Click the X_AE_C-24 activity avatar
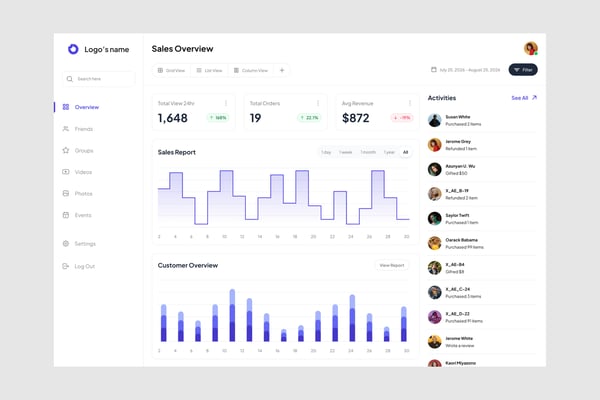 click(x=435, y=292)
